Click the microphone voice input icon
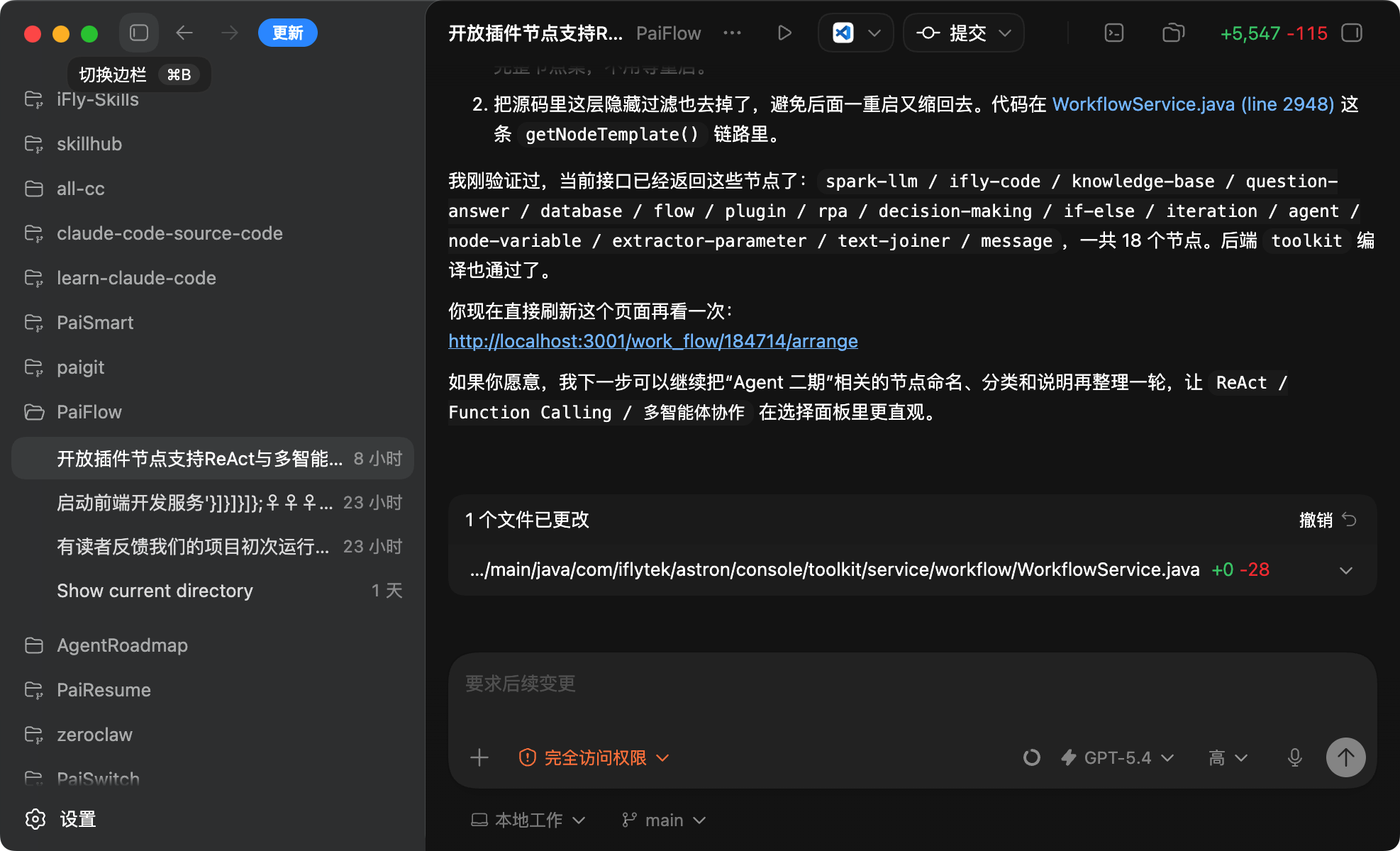Screen dimensions: 1400x851 (1294, 757)
